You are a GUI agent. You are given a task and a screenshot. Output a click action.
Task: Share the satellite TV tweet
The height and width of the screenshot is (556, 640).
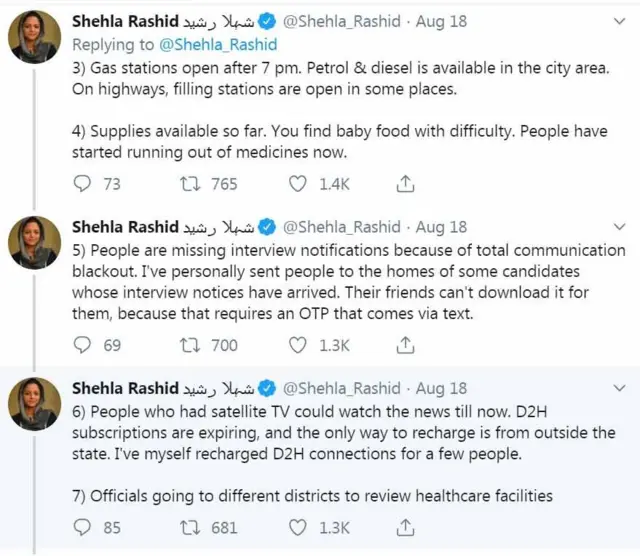405,527
